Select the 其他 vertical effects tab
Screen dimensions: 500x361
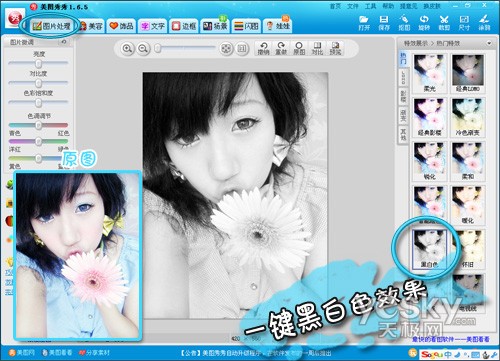(x=403, y=134)
